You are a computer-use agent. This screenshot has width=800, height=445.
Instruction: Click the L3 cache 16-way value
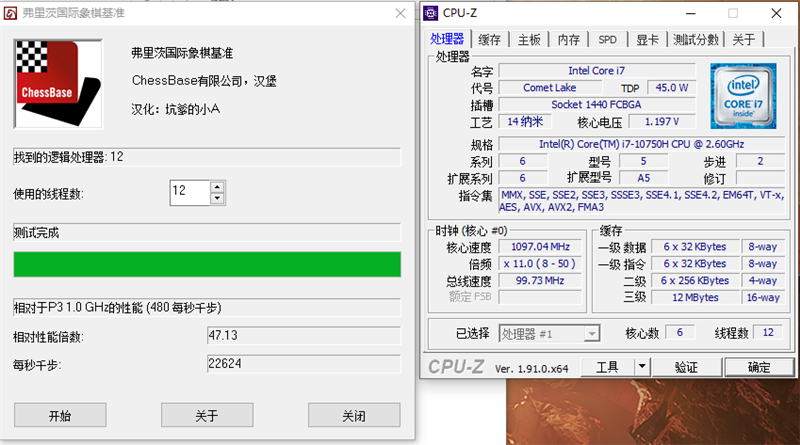(x=763, y=297)
